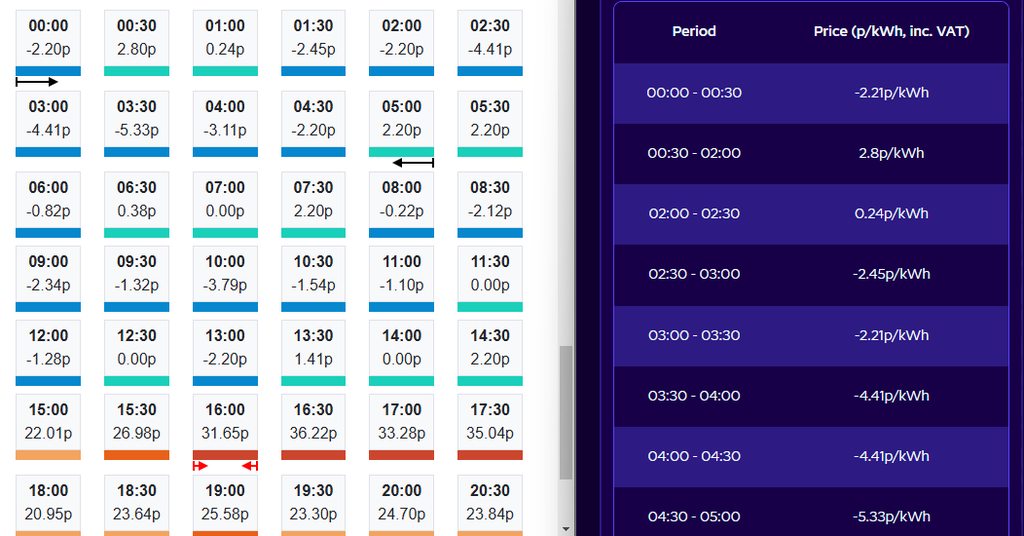Click the scrollbar down arrow at the bottom
The image size is (1024, 536).
567,528
